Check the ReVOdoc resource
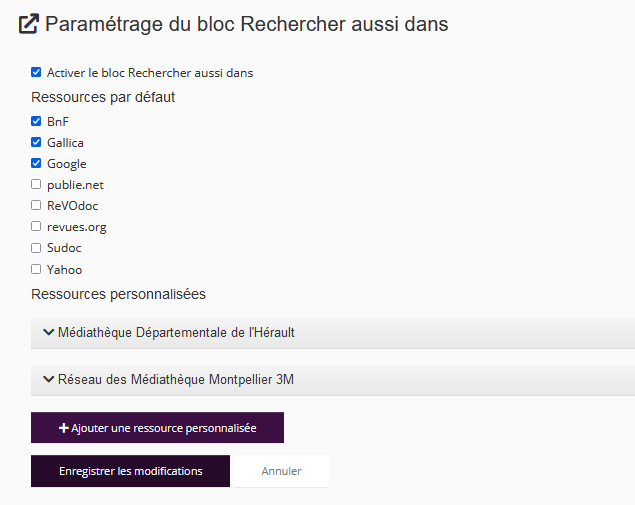 (36, 205)
